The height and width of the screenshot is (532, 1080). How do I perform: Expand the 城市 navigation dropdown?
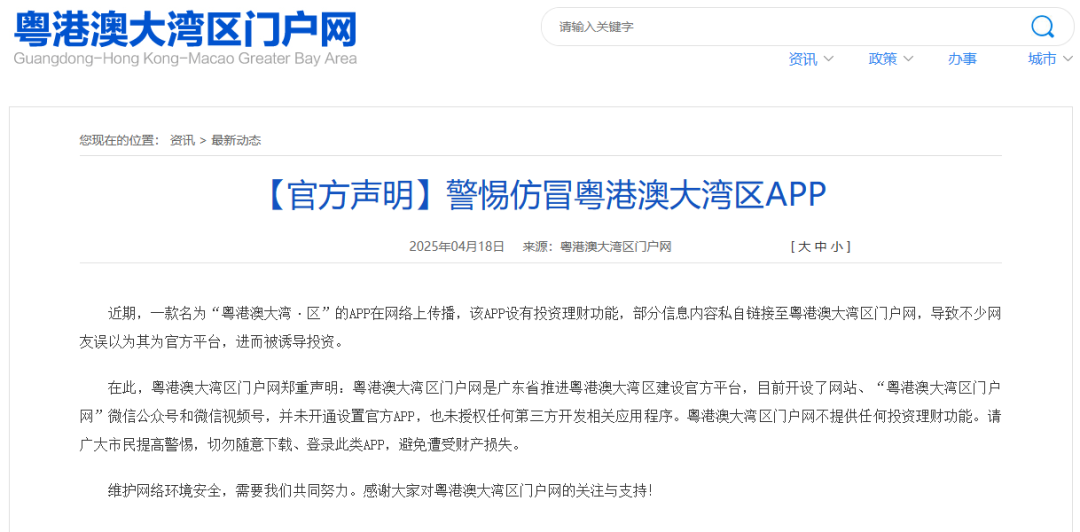(x=1041, y=59)
